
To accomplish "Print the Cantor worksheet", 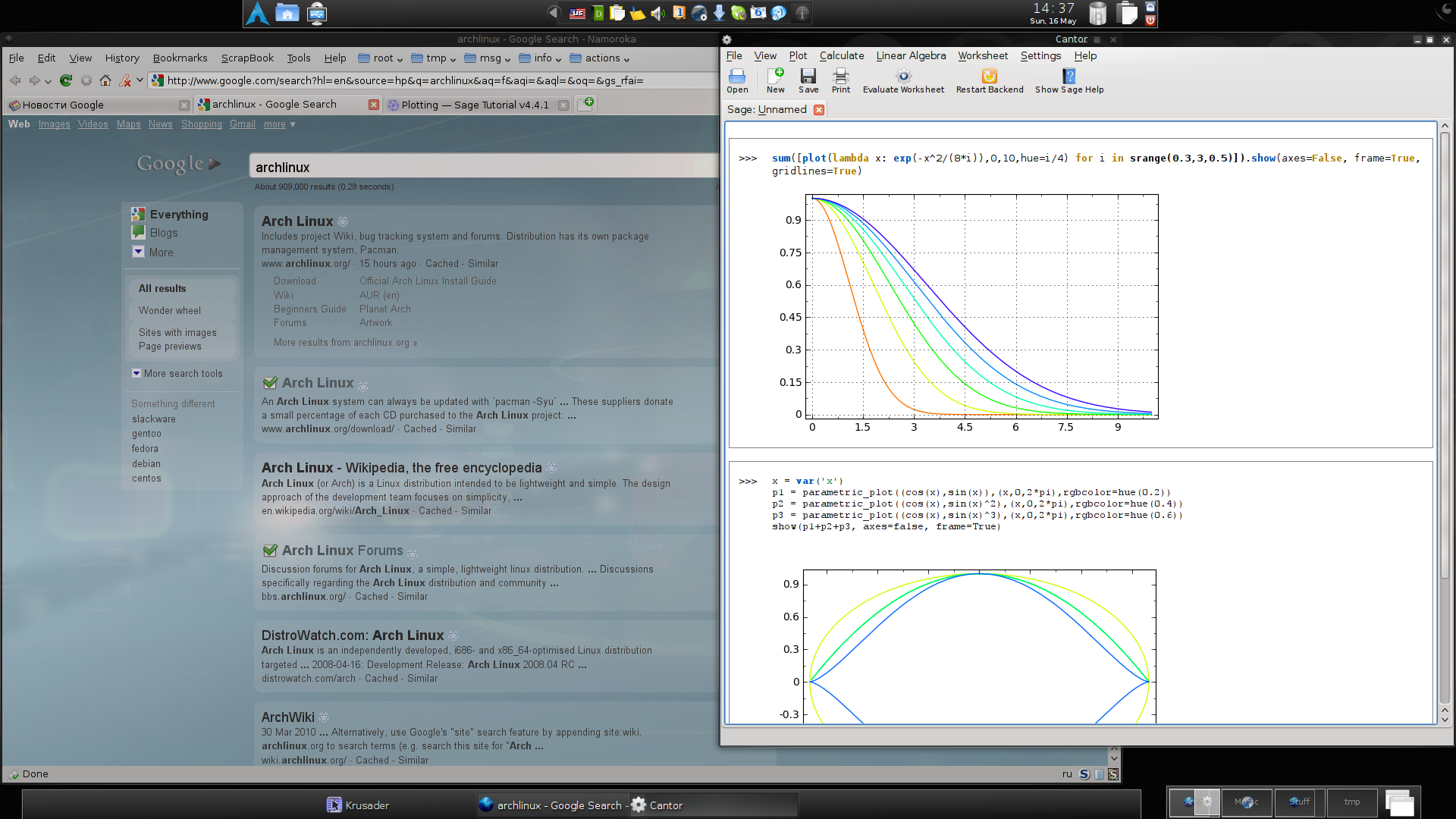I will pyautogui.click(x=841, y=80).
